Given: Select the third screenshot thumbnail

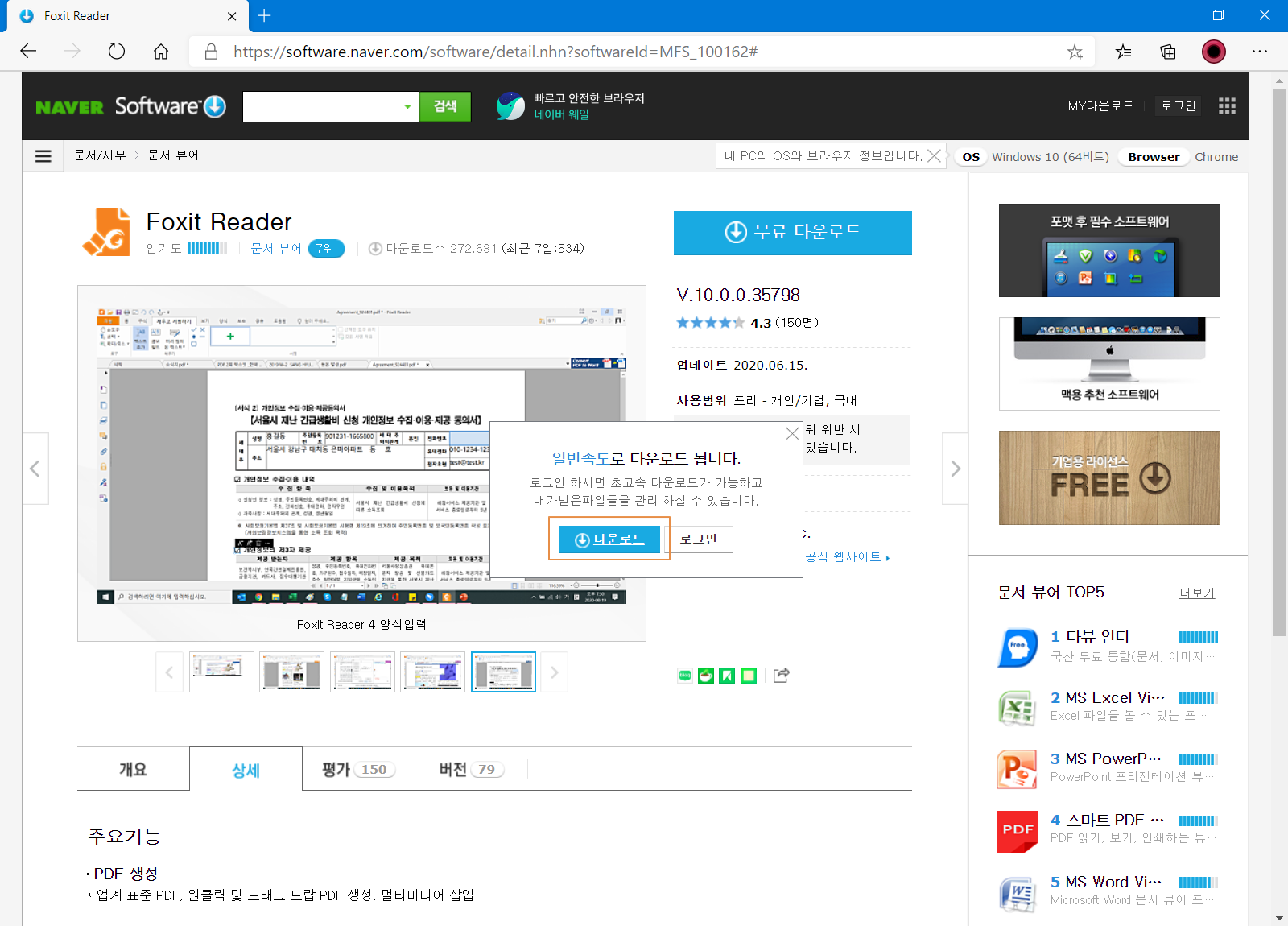Looking at the screenshot, I should point(362,672).
